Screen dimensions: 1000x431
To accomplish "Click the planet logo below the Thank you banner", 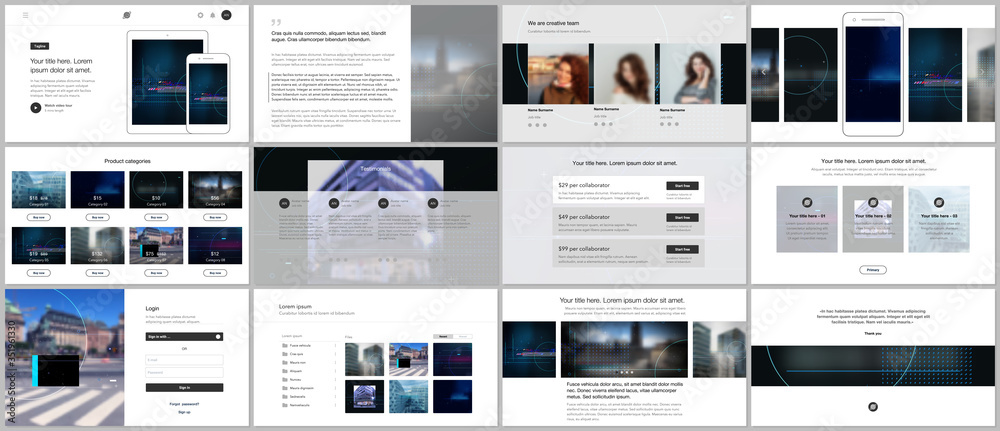I will coord(873,407).
